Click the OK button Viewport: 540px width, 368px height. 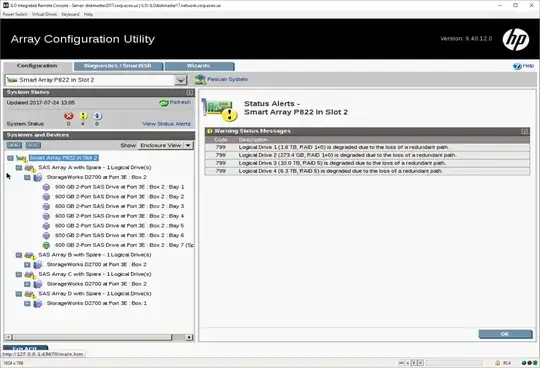pos(505,334)
